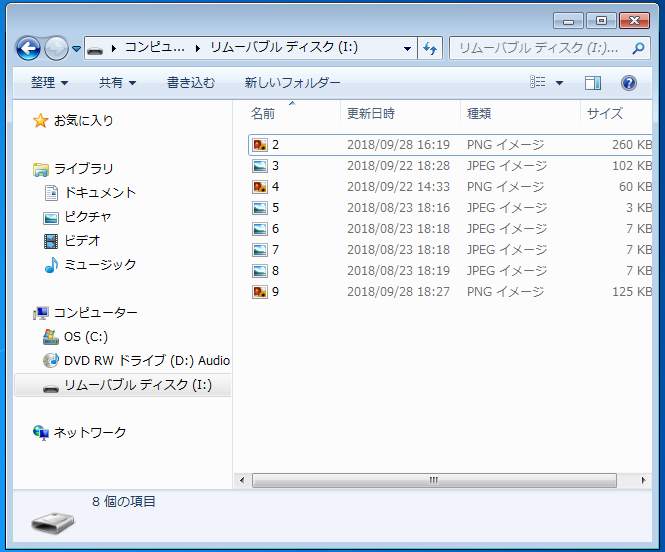Click 書き込む (Burn) in toolbar
Image resolution: width=665 pixels, height=552 pixels.
point(190,83)
